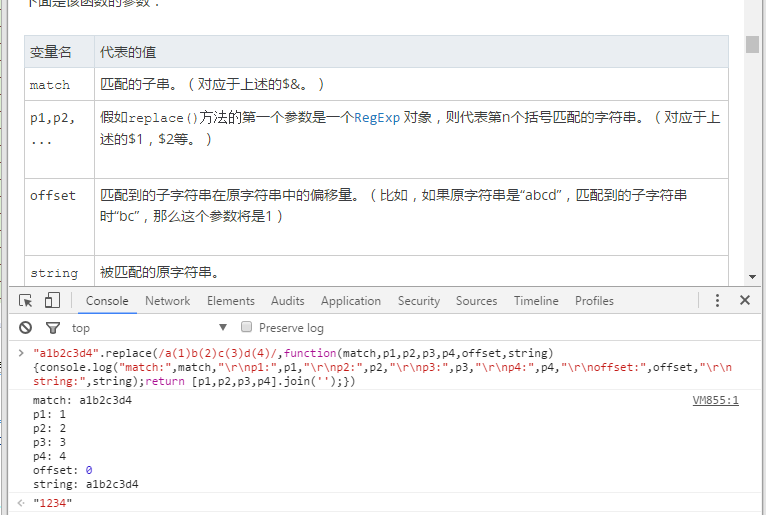Click the page scrollbar thumb

pos(752,44)
